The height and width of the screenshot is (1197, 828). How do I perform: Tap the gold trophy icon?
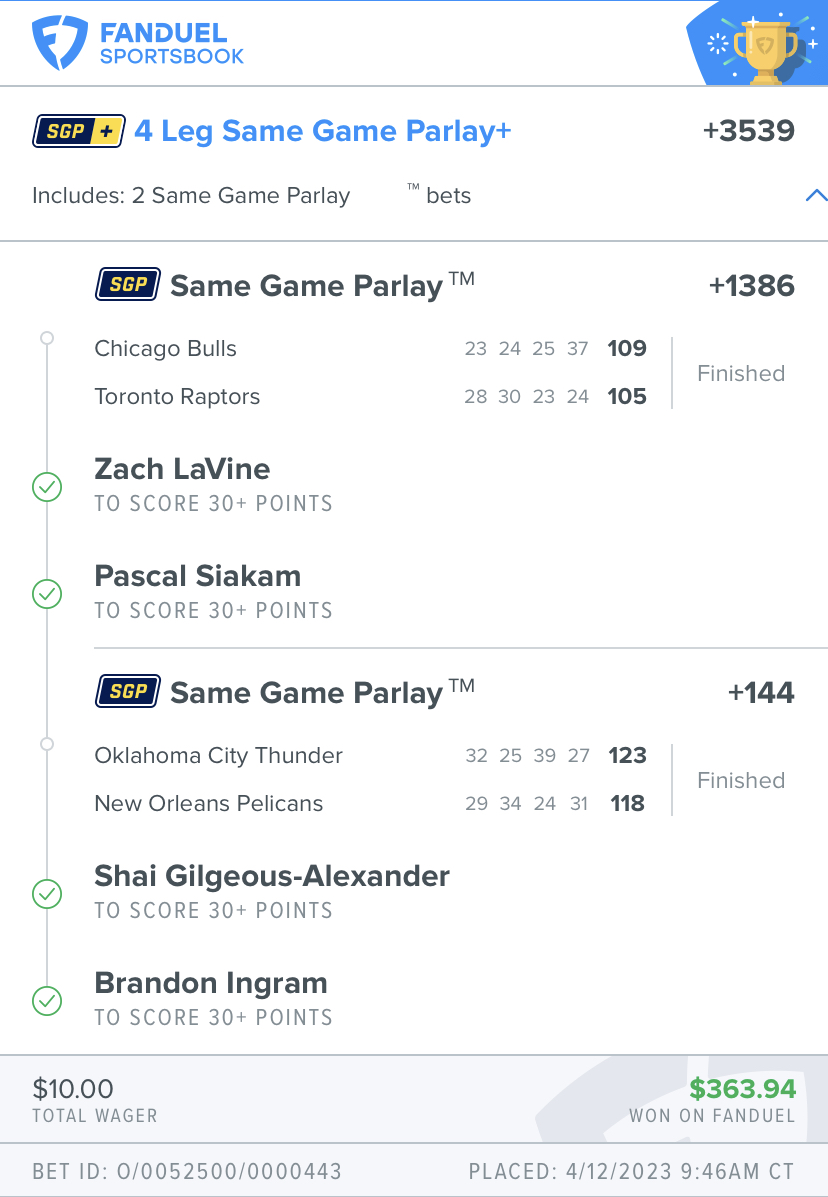click(x=765, y=50)
